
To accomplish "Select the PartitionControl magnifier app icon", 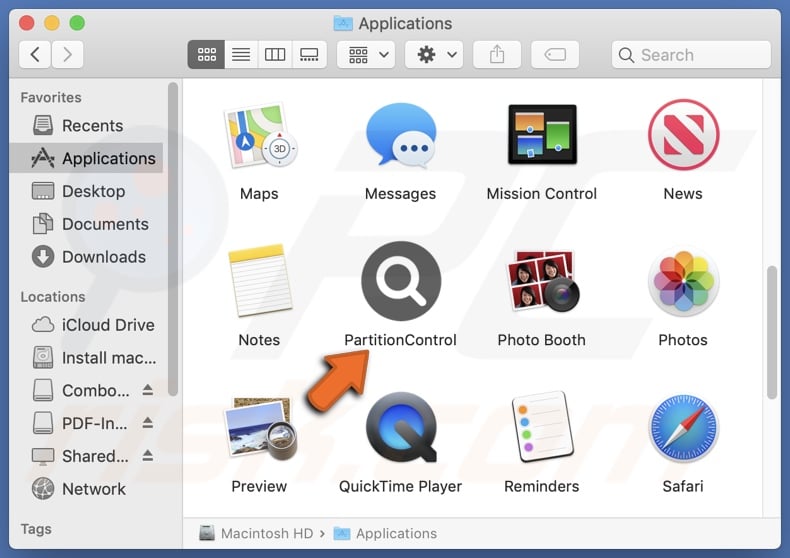I will pyautogui.click(x=401, y=281).
